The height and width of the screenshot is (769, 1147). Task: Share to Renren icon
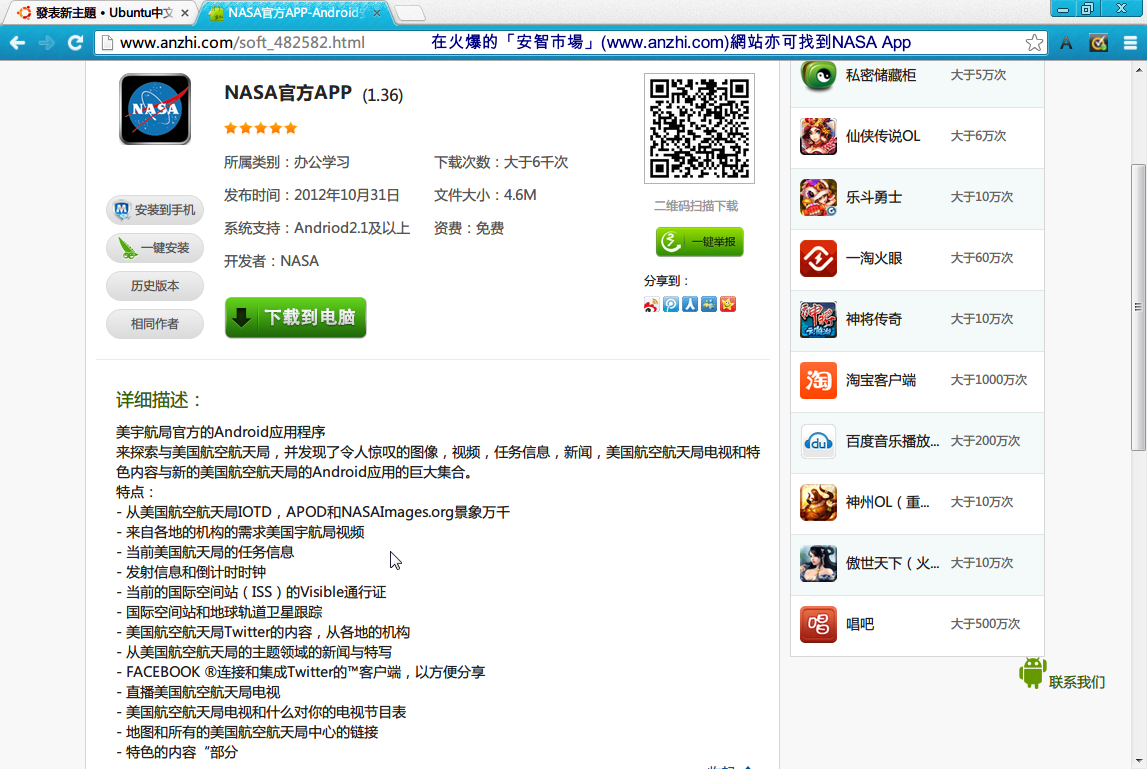click(690, 304)
